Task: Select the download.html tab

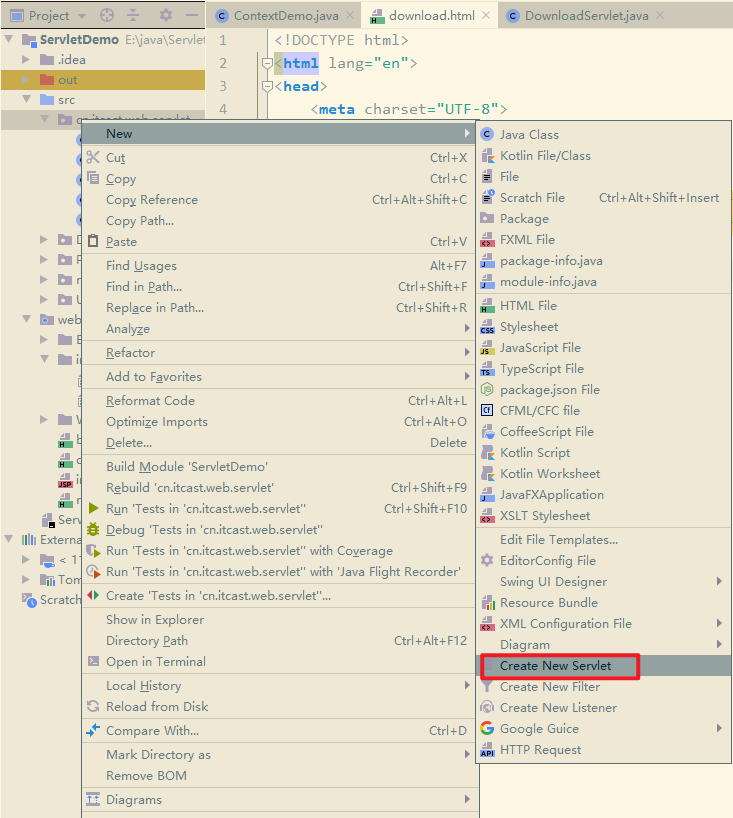Action: [431, 16]
